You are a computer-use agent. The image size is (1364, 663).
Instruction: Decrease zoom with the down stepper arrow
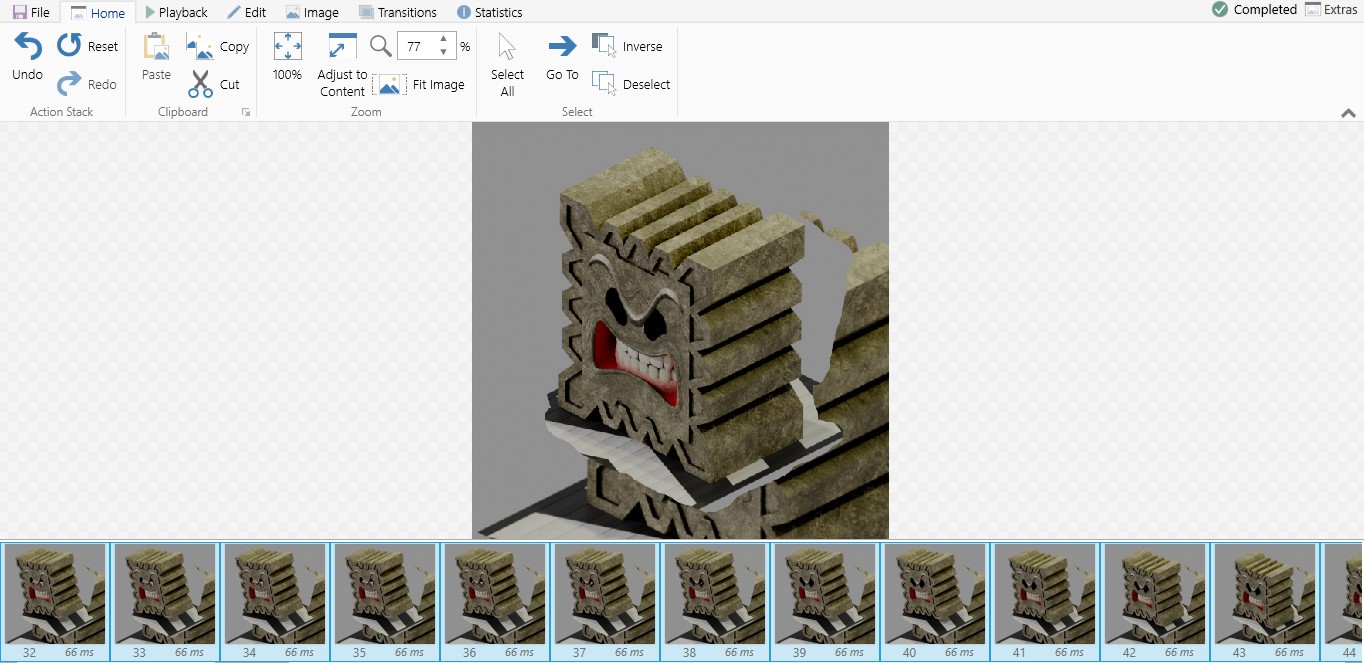(443, 52)
